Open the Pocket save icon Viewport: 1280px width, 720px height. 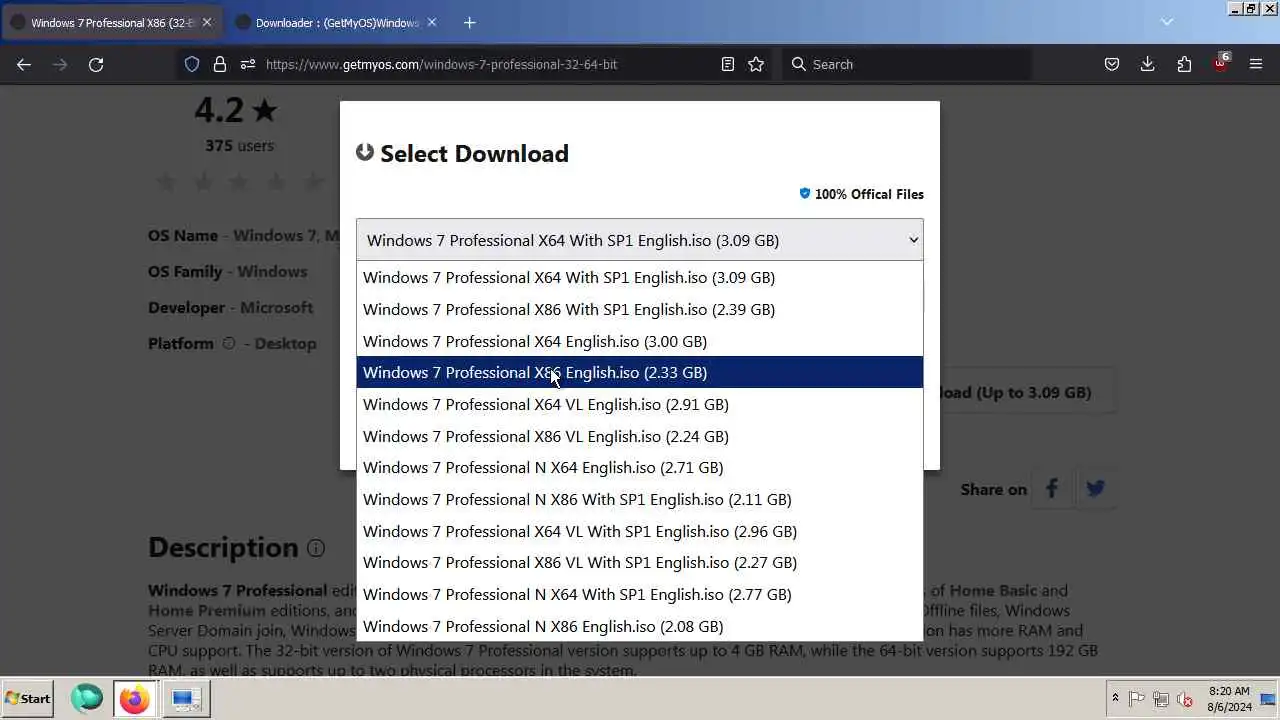tap(1111, 64)
